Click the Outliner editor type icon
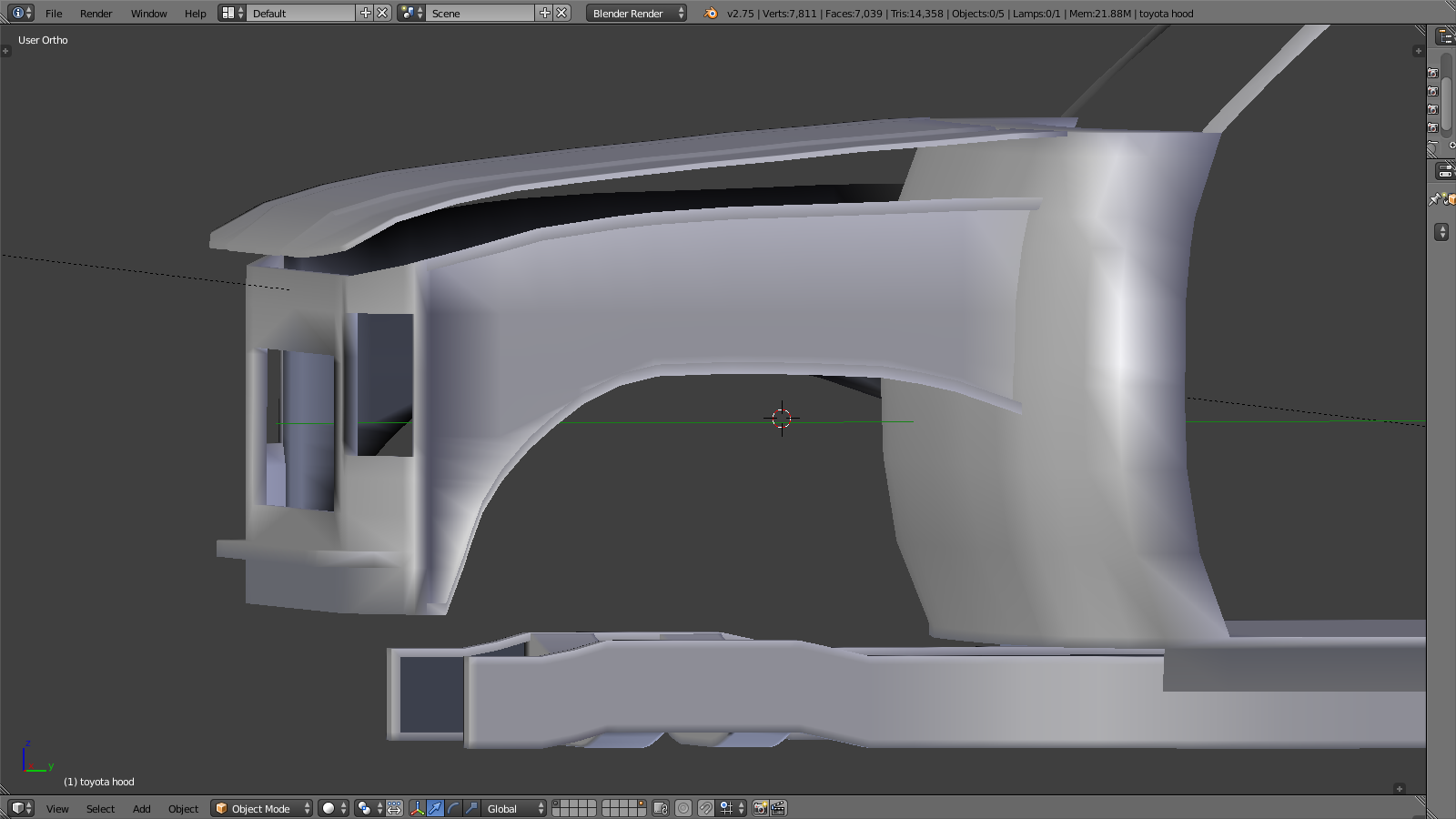Screen dimensions: 1456x819 point(1445,36)
